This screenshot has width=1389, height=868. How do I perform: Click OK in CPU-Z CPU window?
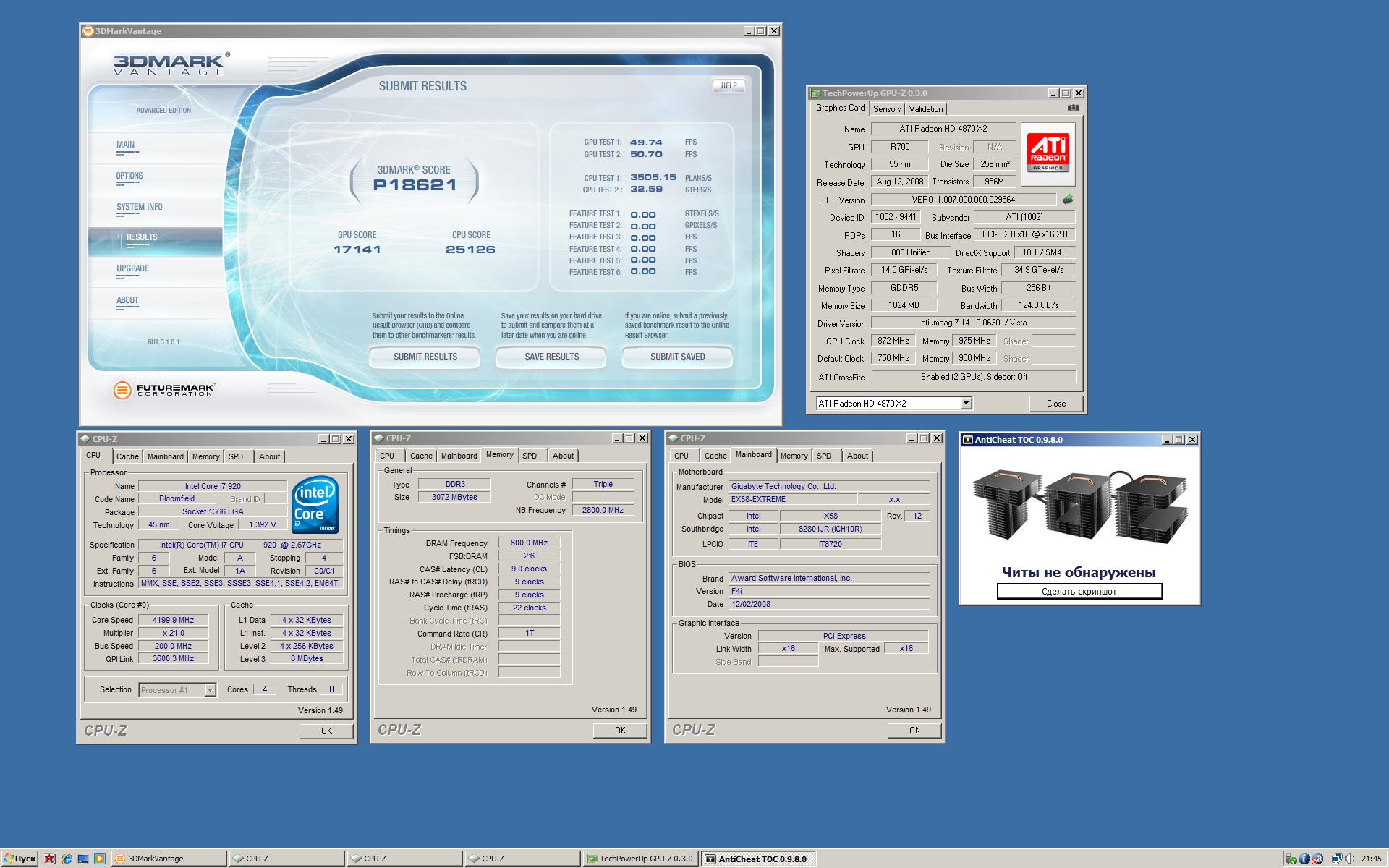point(326,731)
